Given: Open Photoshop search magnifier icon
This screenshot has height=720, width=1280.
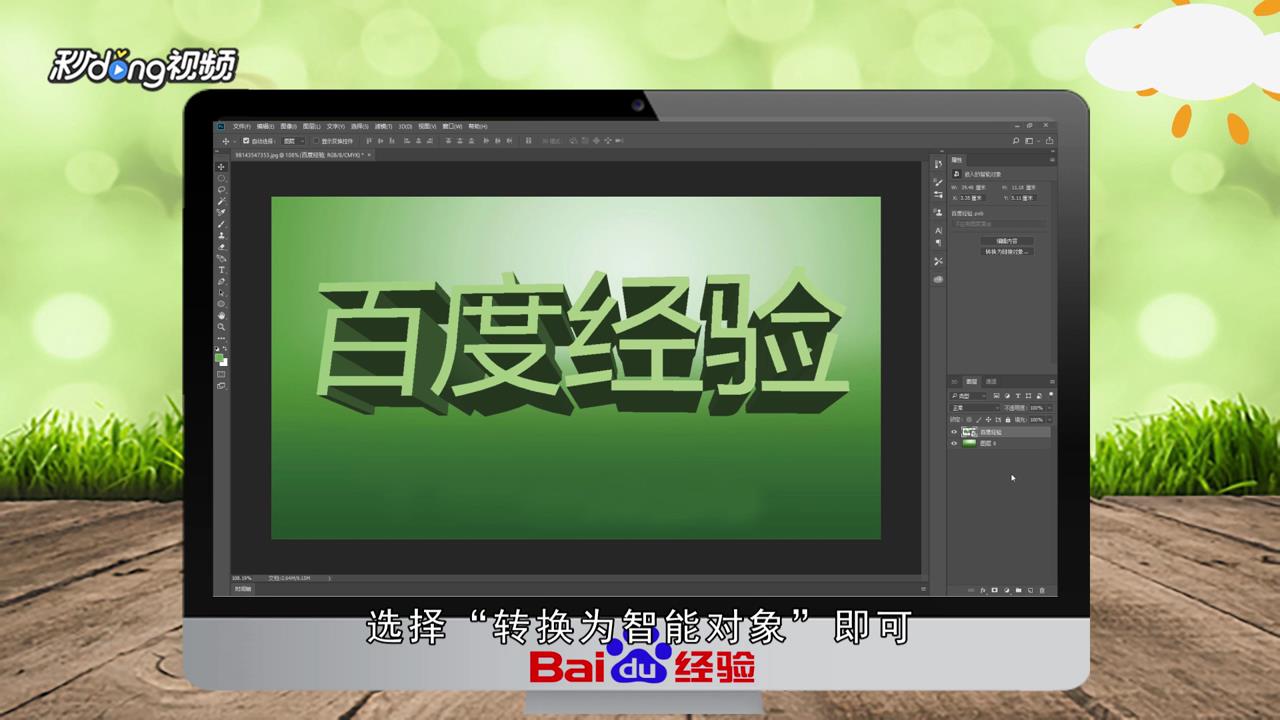Looking at the screenshot, I should point(1016,141).
